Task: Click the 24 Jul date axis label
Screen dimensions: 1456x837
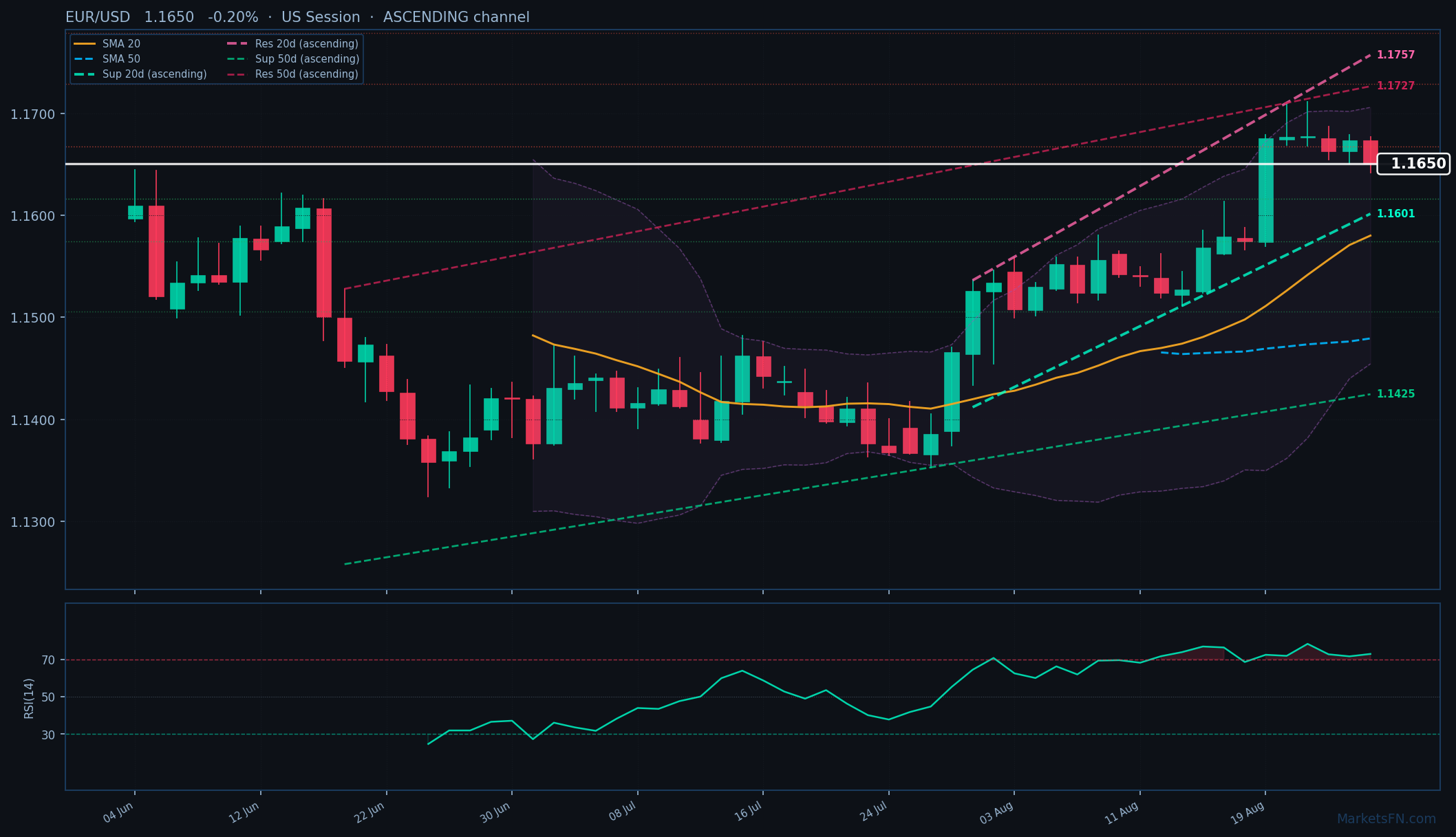Action: (874, 813)
